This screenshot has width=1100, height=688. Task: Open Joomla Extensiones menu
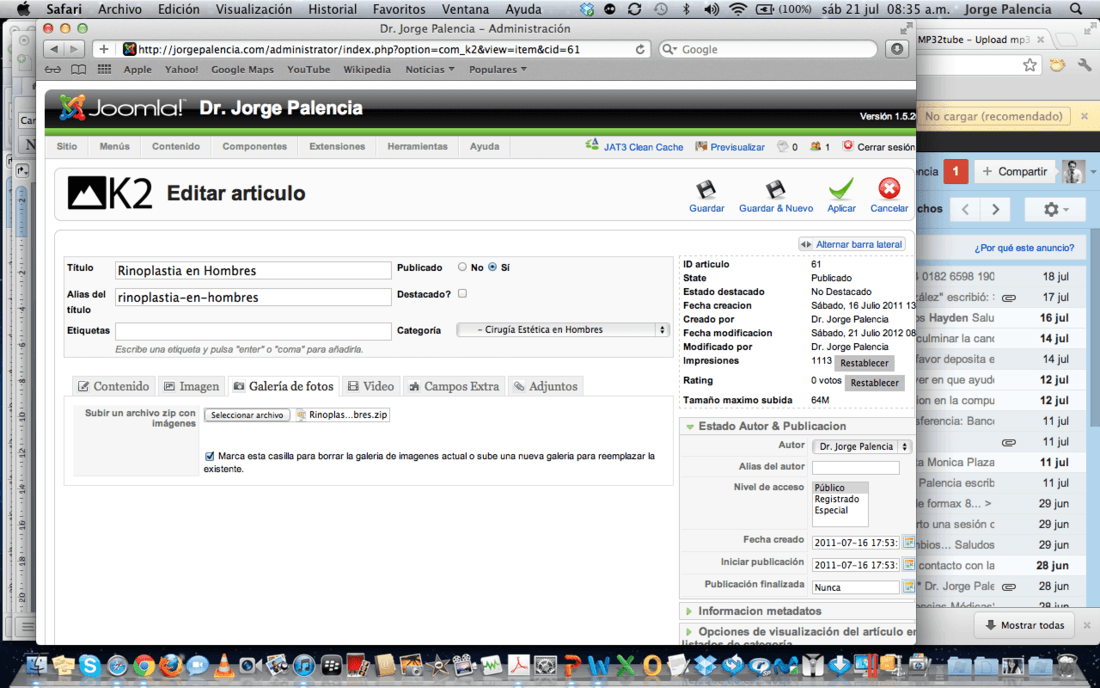click(337, 147)
